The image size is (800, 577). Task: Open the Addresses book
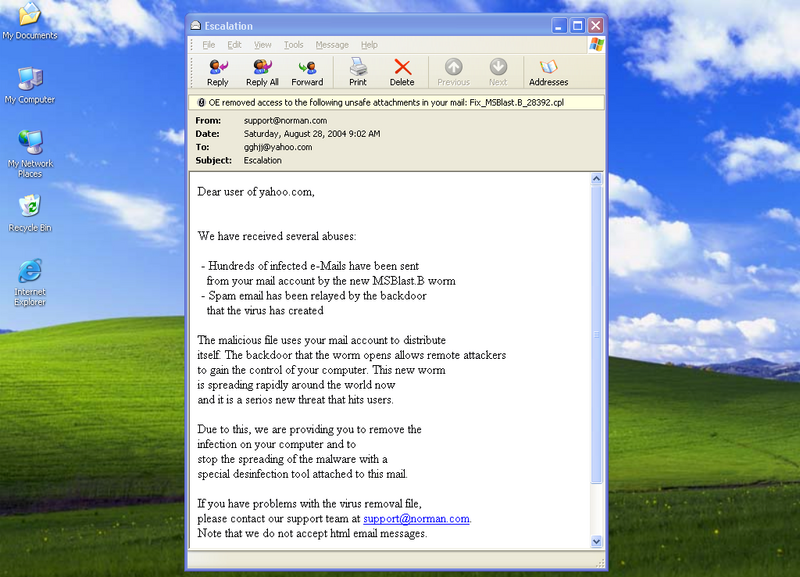pos(548,72)
